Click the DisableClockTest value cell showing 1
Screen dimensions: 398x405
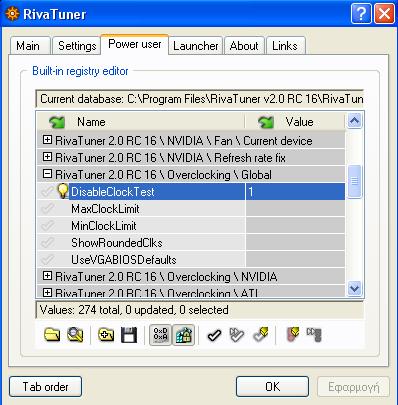[x=295, y=192]
